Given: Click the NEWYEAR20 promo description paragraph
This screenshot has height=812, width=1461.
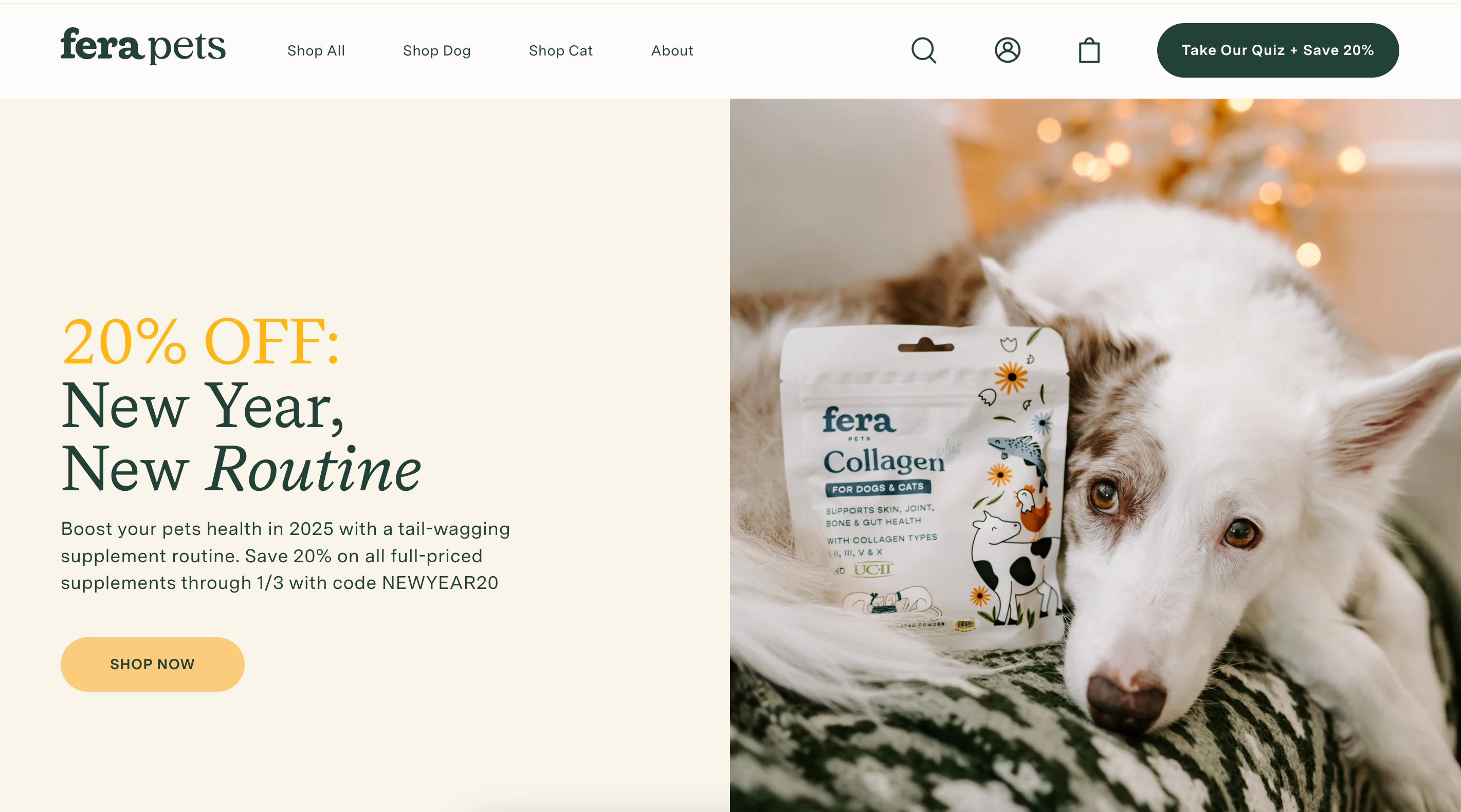Looking at the screenshot, I should [x=286, y=556].
